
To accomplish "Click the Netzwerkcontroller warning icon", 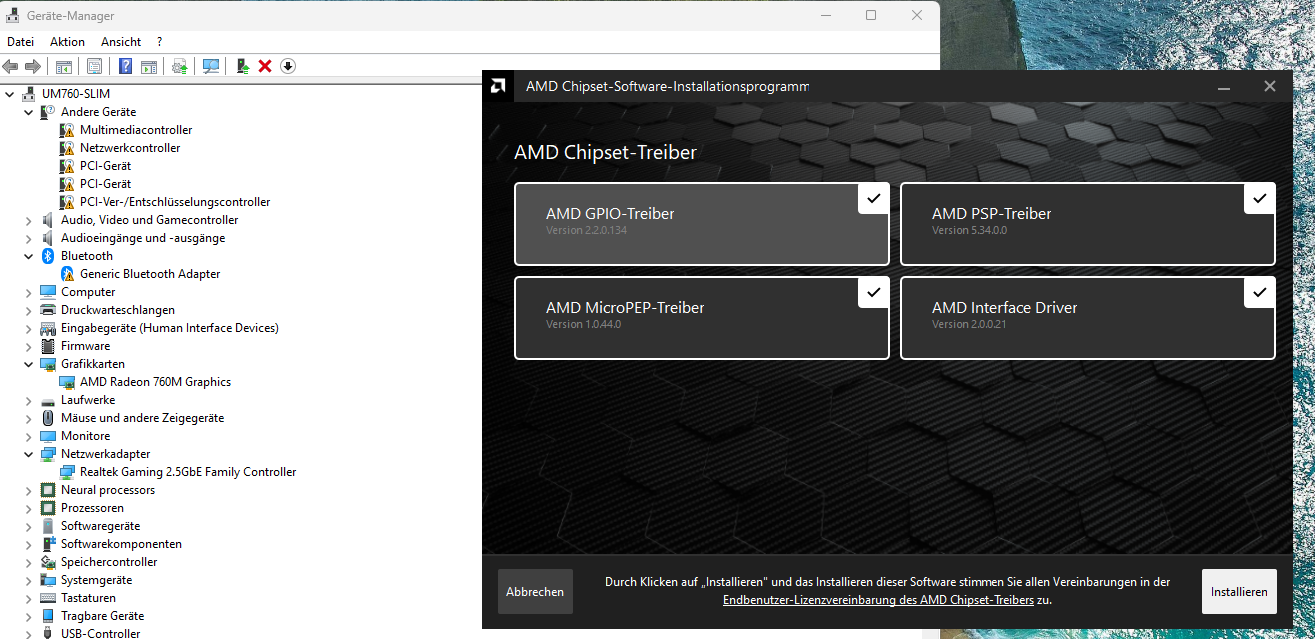I will click(x=67, y=148).
